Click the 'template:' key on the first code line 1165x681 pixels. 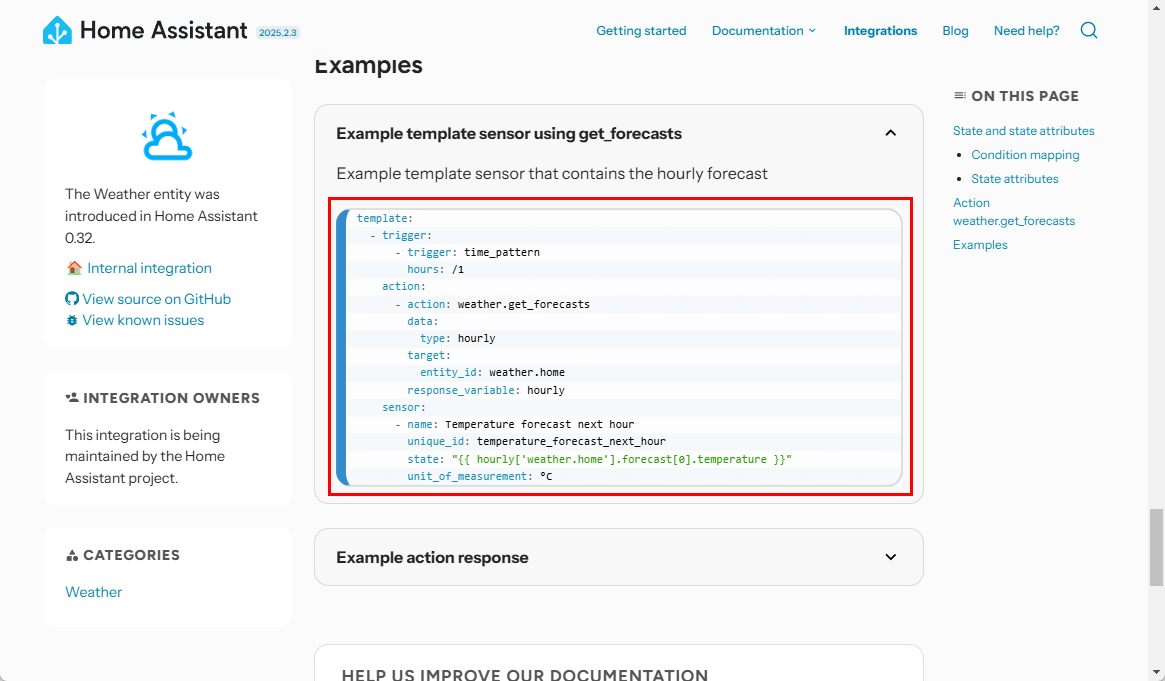(385, 218)
